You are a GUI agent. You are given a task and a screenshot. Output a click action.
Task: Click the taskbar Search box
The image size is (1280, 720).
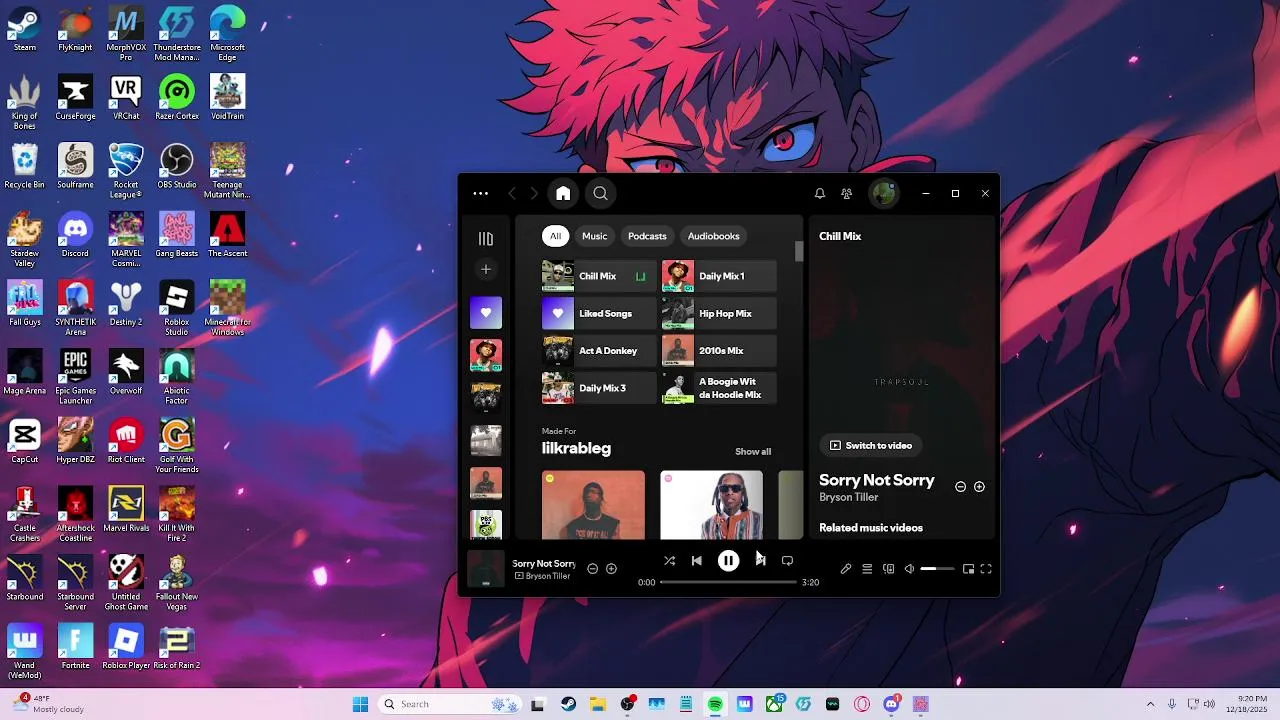(448, 704)
